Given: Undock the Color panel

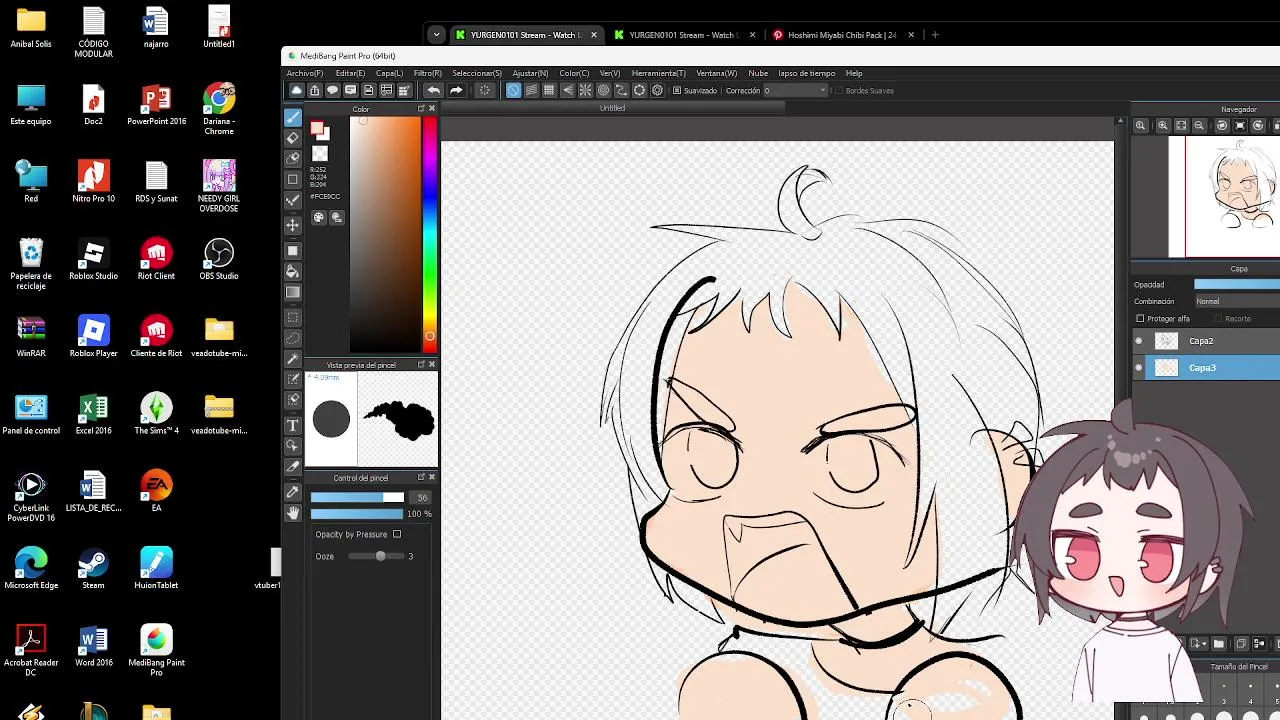Looking at the screenshot, I should click(421, 109).
